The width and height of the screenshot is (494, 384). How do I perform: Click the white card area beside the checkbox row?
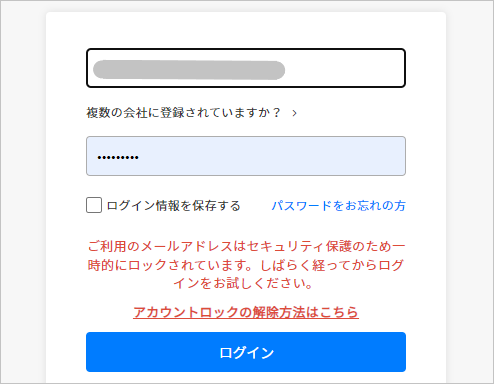click(x=256, y=206)
